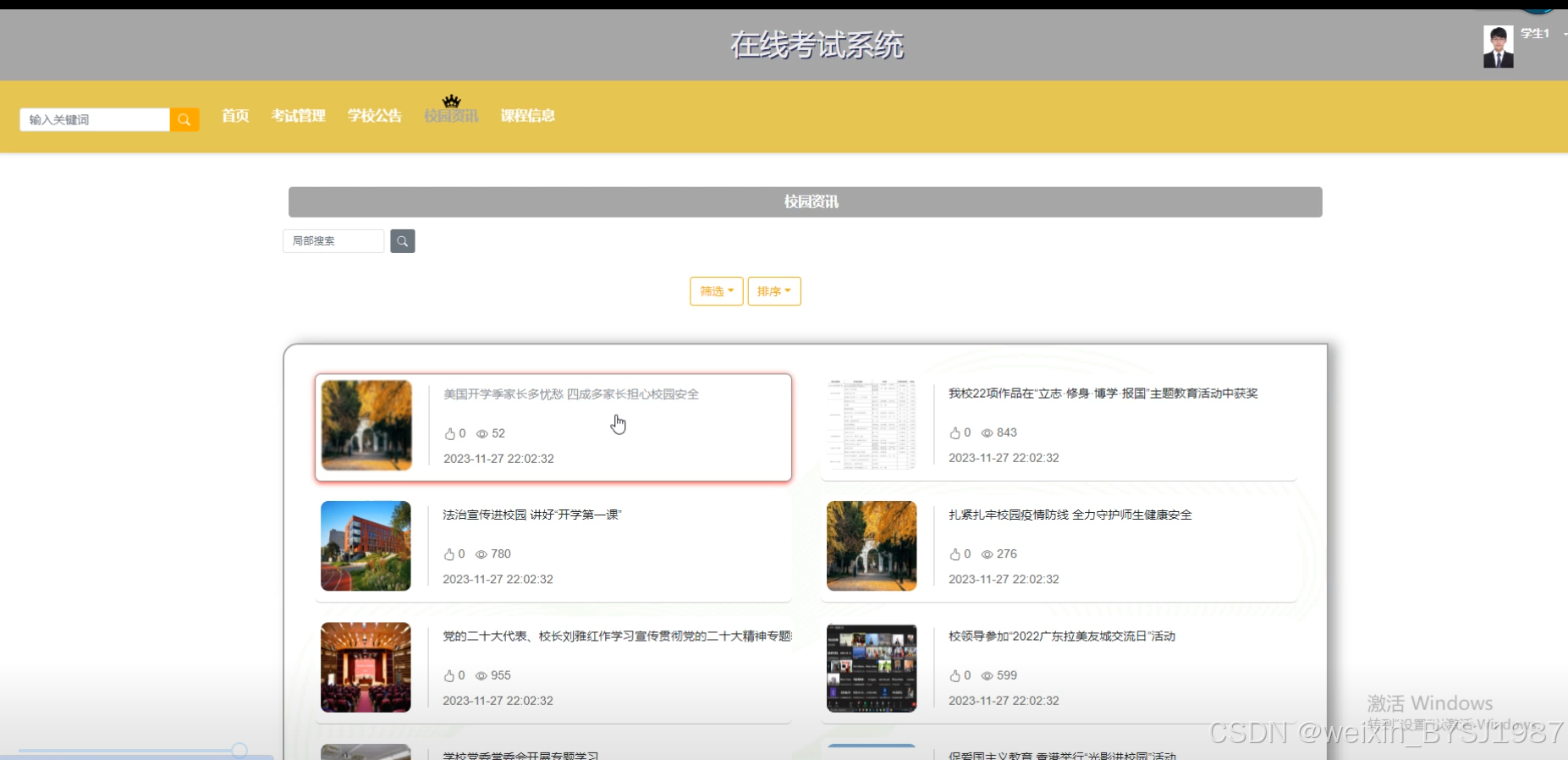
Task: Click thumbnail of 美国开学季 article
Action: coord(366,425)
